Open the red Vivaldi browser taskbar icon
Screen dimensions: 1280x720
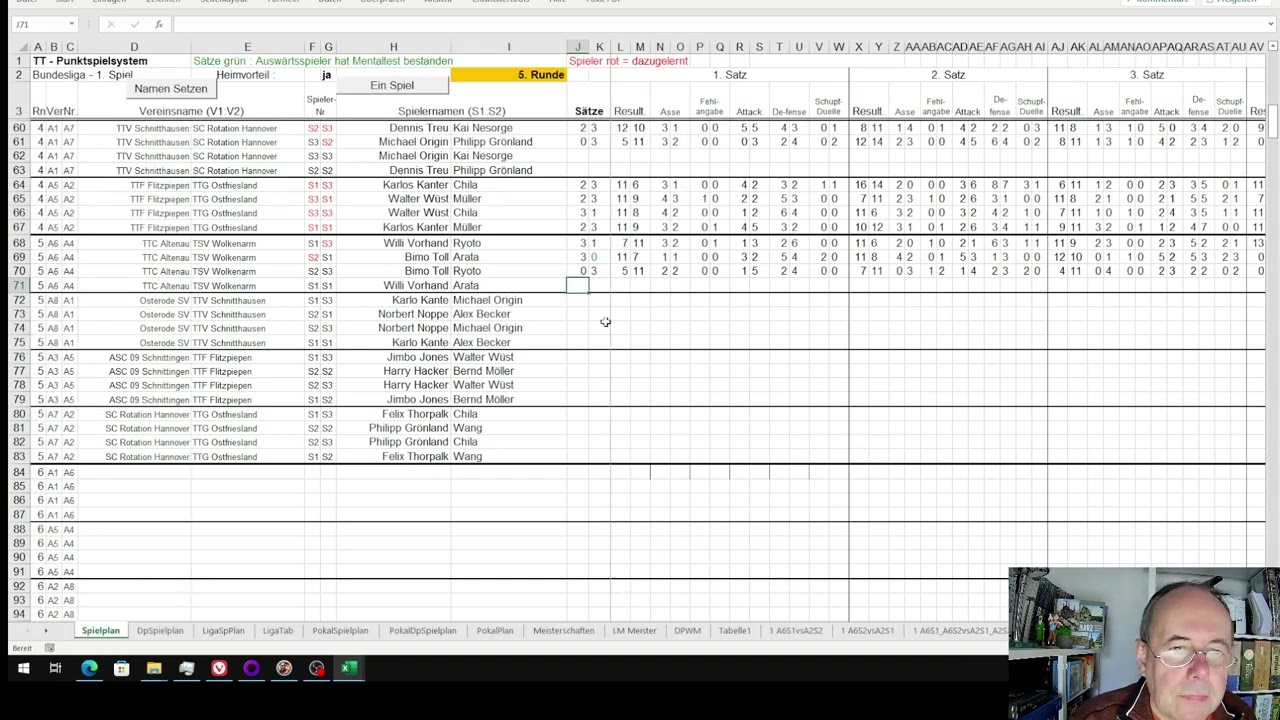click(219, 668)
